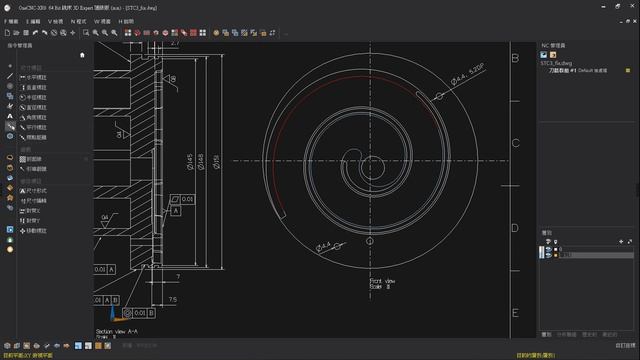Click the blue square icon in the sidebar
This screenshot has height=360, width=640.
click(10, 229)
